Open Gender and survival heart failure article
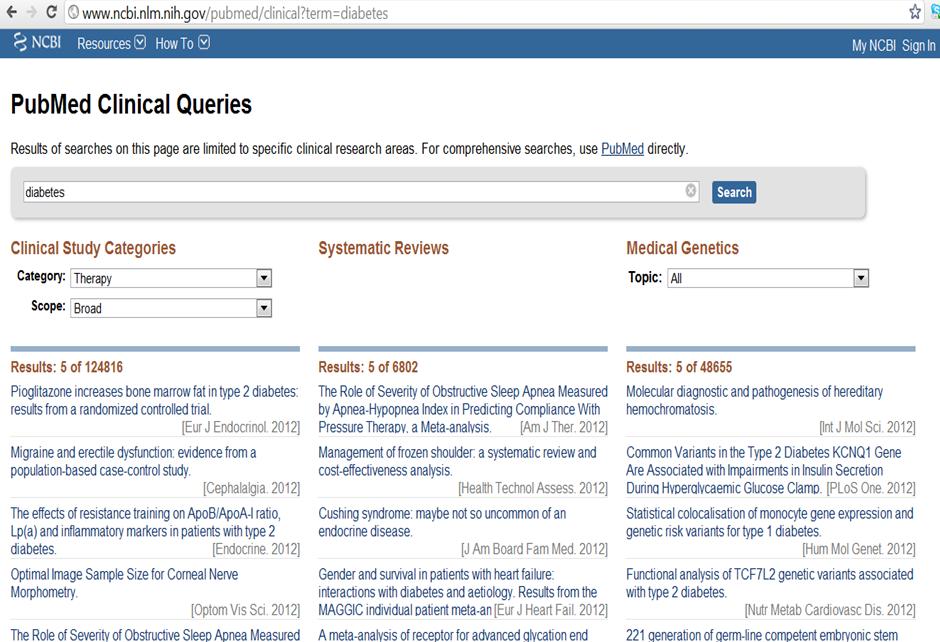The width and height of the screenshot is (940, 642). pos(457,592)
